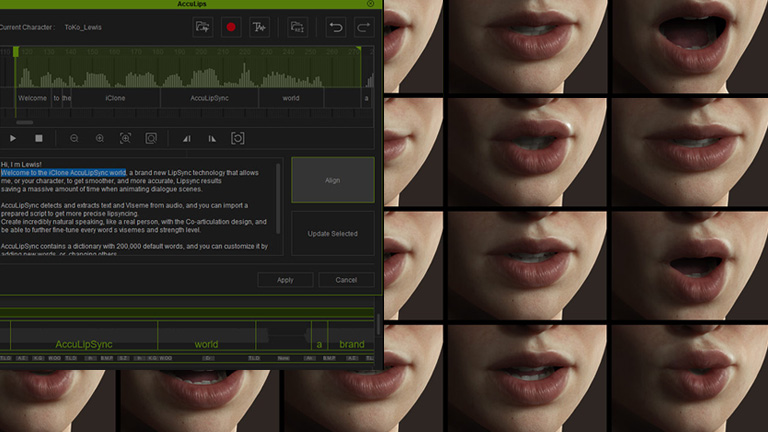Apply the lip sync changes

tap(285, 280)
